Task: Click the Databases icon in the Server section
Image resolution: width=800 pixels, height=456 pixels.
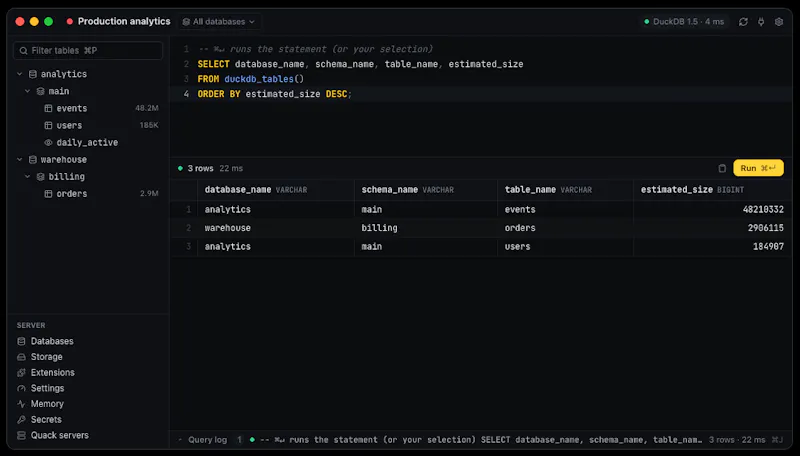Action: [21, 341]
